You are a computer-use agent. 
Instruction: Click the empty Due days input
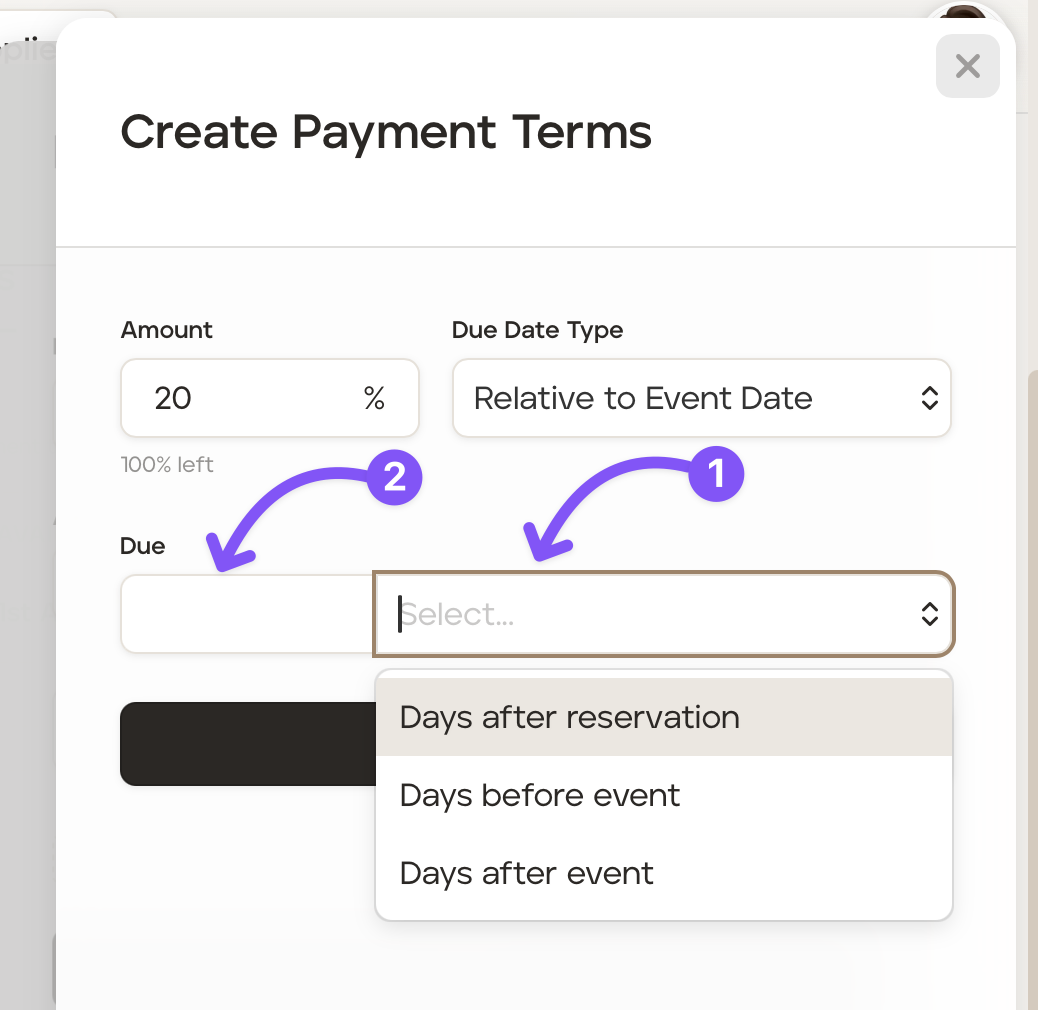(247, 614)
